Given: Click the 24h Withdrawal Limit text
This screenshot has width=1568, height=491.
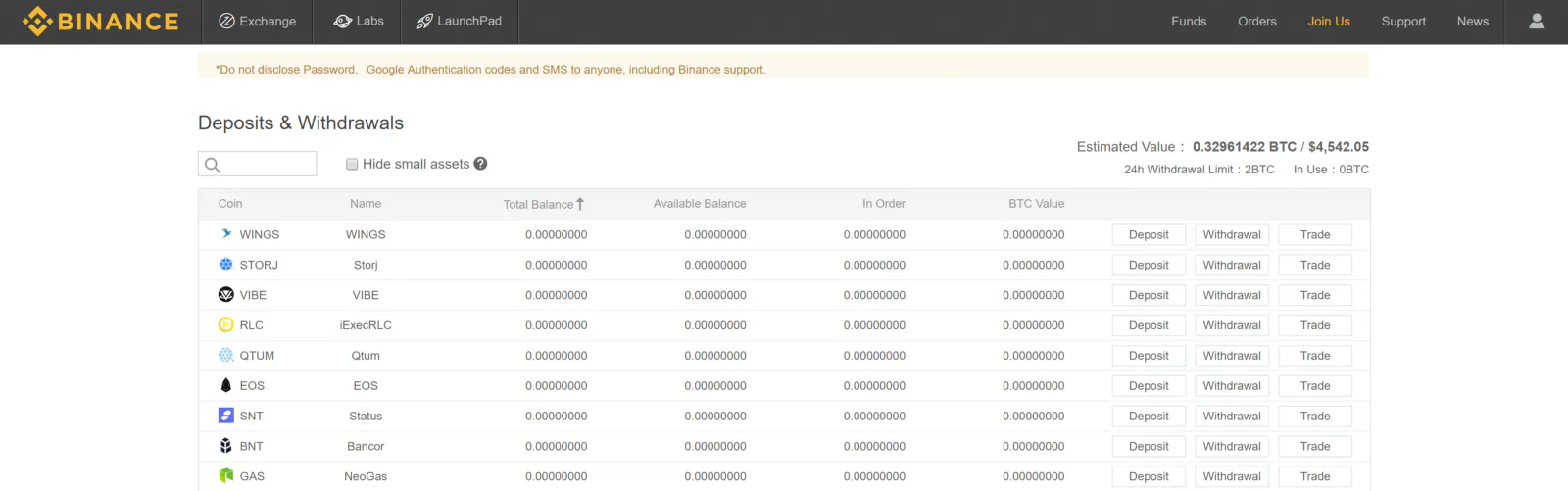Looking at the screenshot, I should click(1200, 170).
